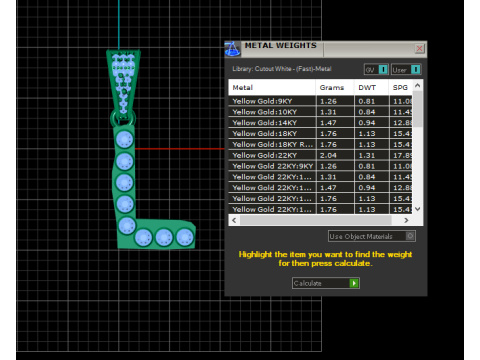Close the Metal Weights dialog
Viewport: 480px width, 360px height.
(419, 49)
